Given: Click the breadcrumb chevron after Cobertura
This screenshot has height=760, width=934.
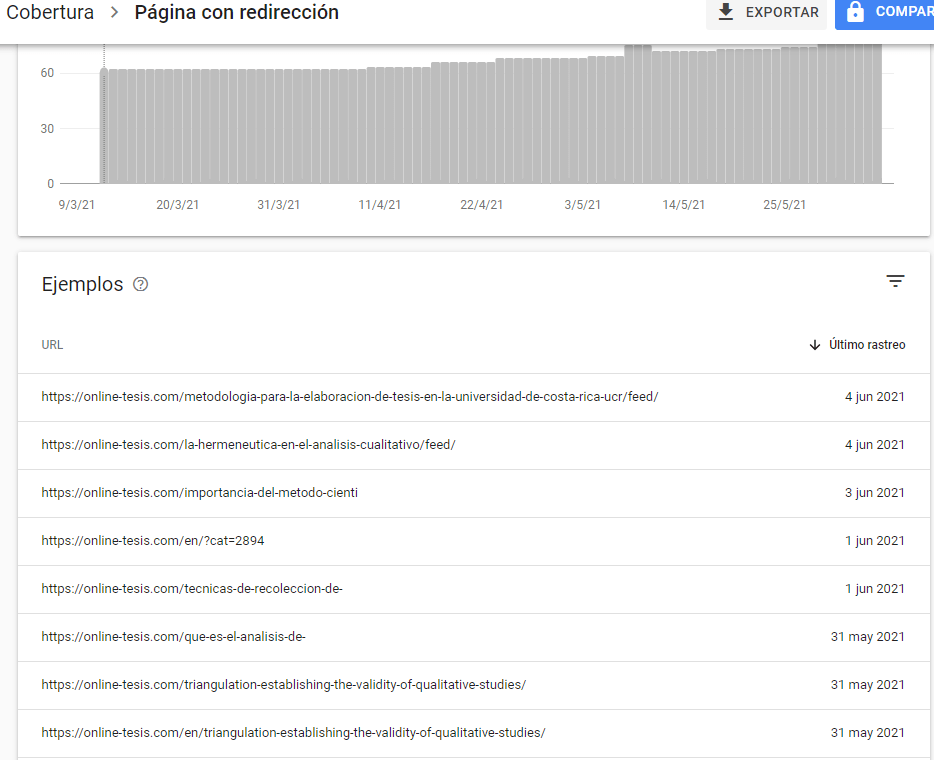Looking at the screenshot, I should (x=114, y=12).
